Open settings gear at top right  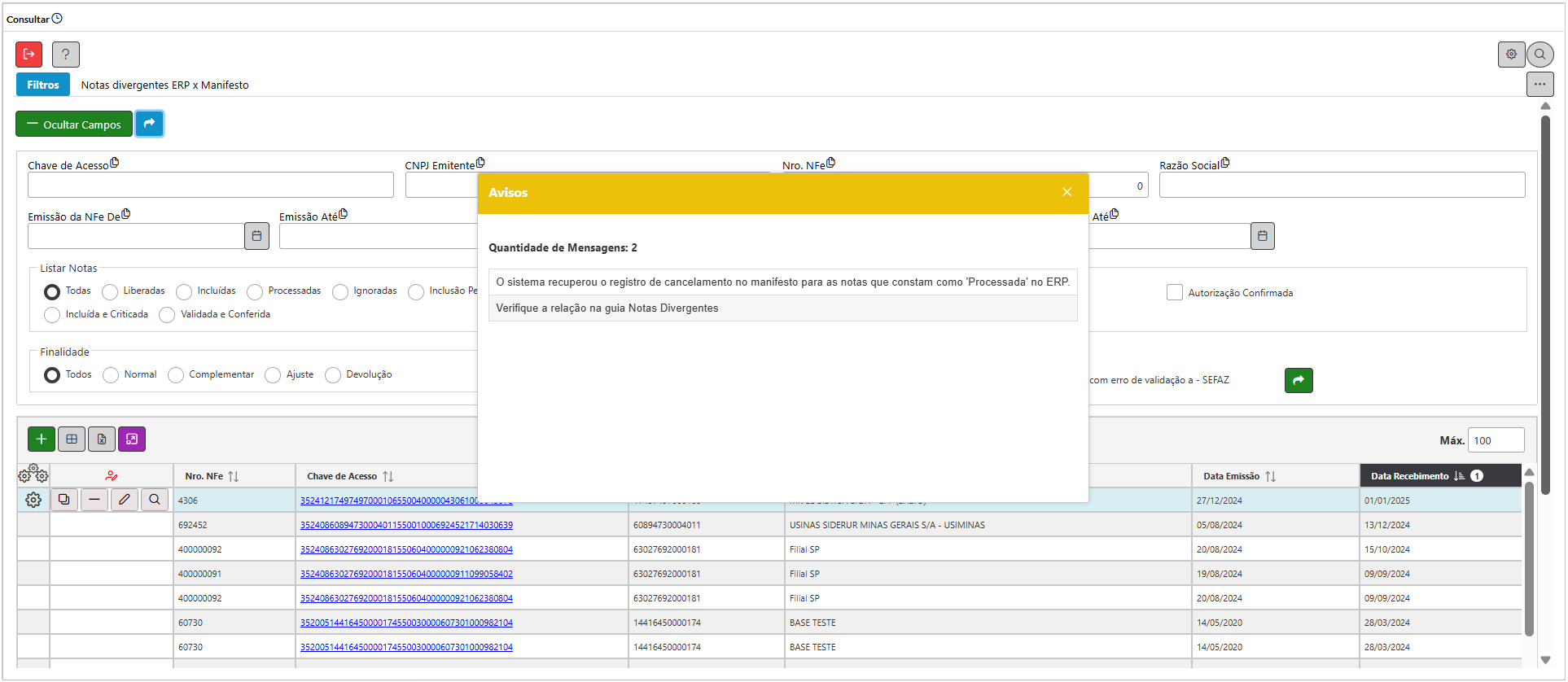(x=1511, y=55)
